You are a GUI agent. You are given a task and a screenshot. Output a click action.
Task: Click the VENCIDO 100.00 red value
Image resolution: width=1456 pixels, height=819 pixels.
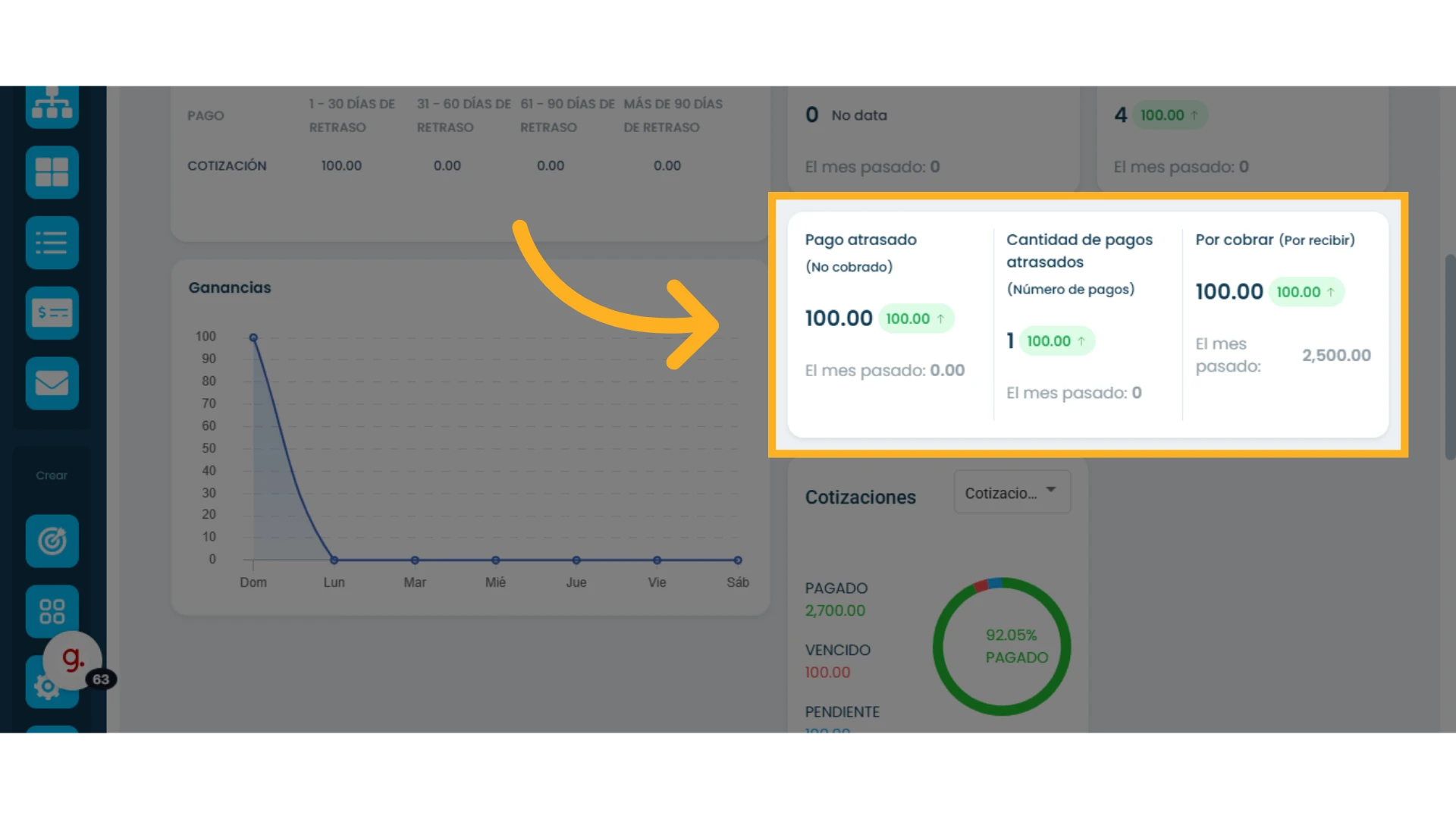[827, 673]
